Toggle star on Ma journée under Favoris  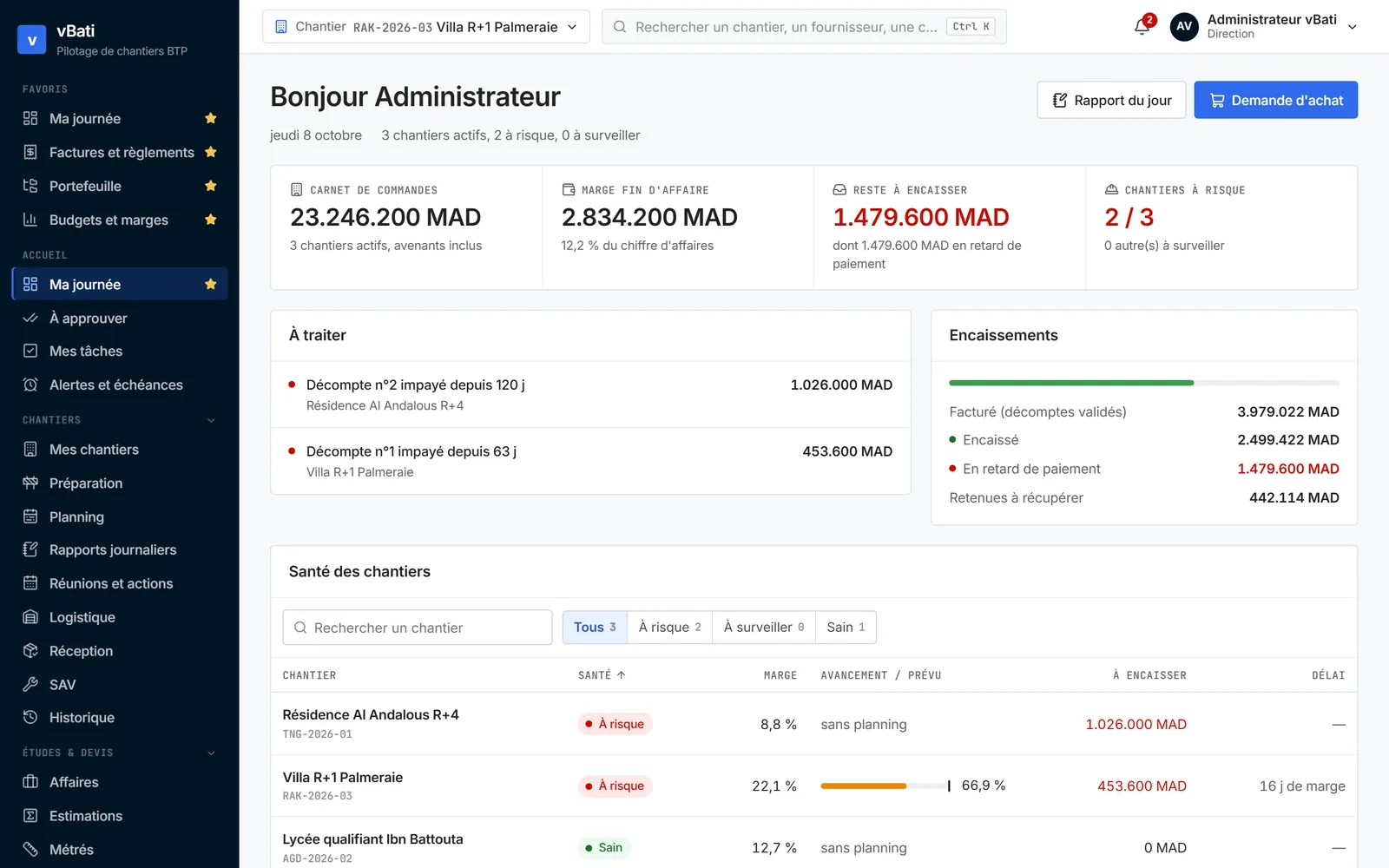tap(210, 118)
